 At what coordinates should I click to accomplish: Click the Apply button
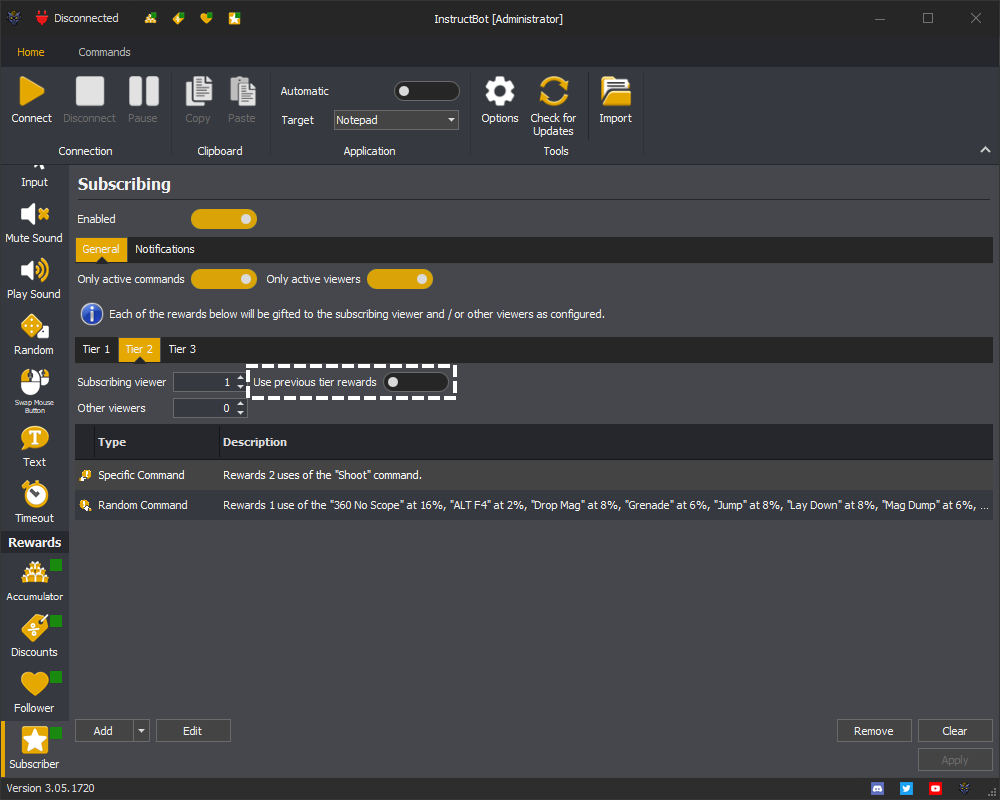[955, 760]
